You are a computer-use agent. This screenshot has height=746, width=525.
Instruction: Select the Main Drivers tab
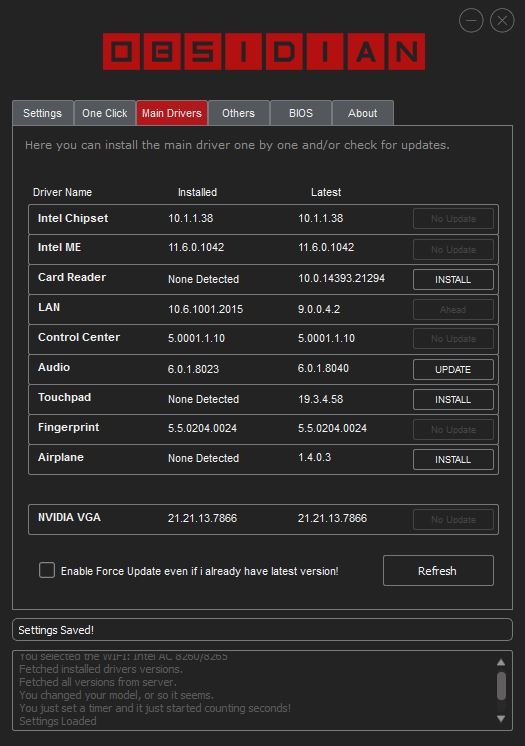(172, 113)
